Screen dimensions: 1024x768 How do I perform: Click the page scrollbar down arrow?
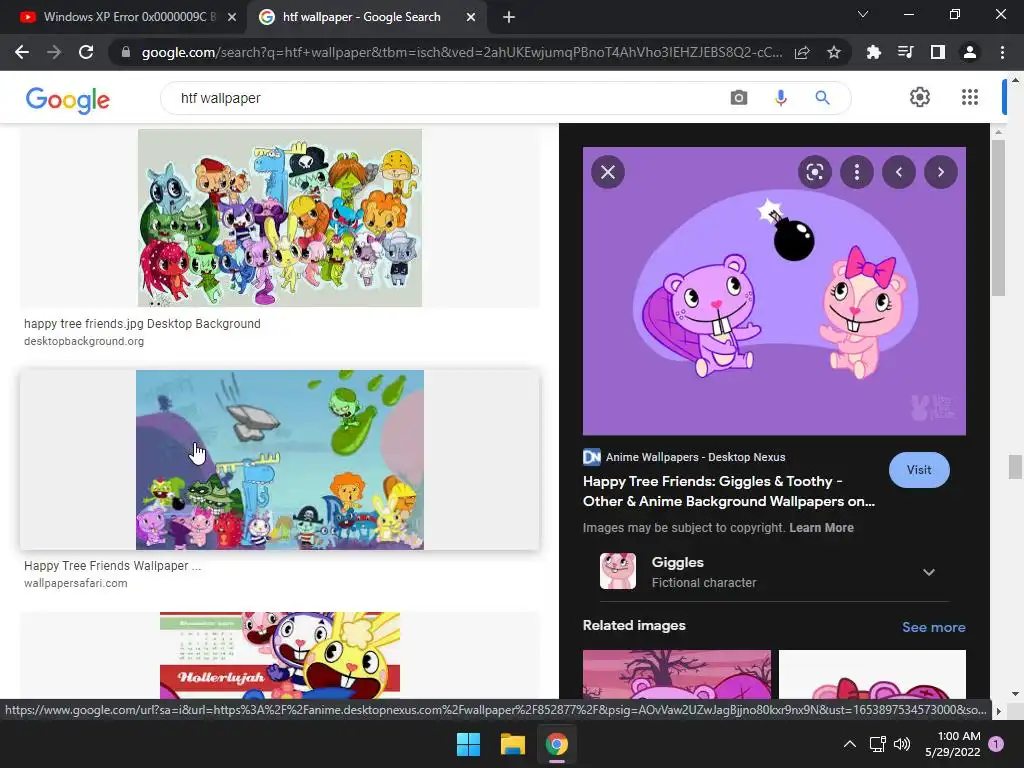(x=1015, y=694)
